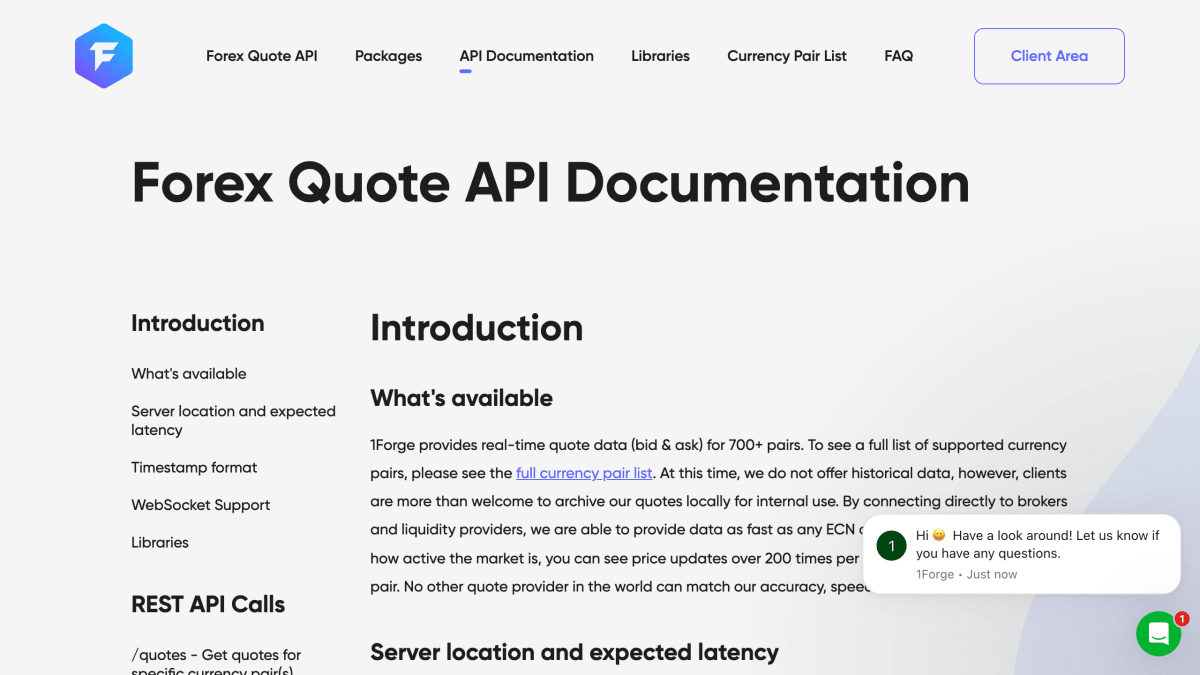
Task: Click the What's available subheading
Action: click(x=462, y=398)
